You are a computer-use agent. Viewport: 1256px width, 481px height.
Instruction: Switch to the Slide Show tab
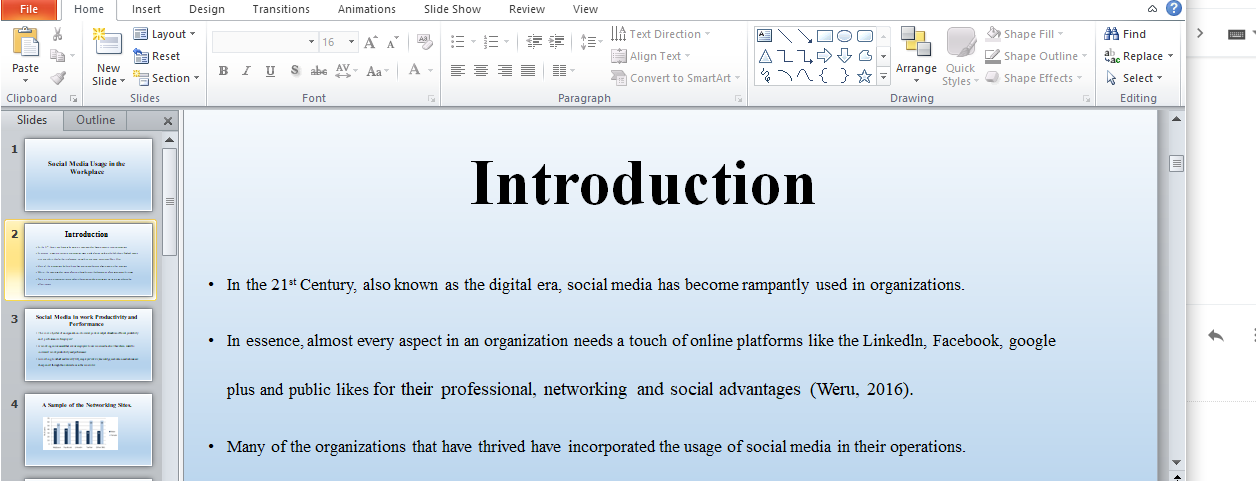pyautogui.click(x=452, y=9)
